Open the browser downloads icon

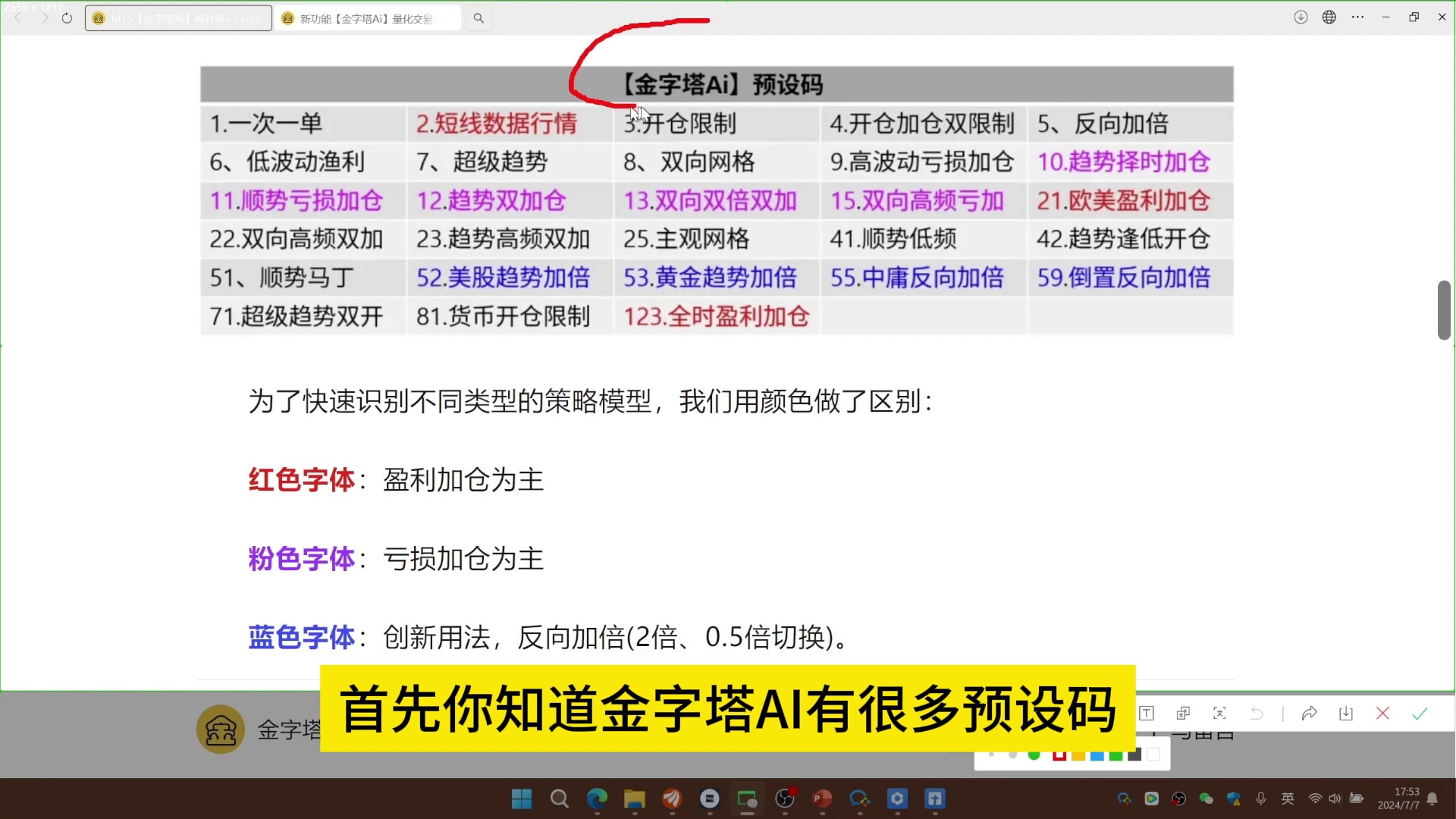tap(1301, 17)
